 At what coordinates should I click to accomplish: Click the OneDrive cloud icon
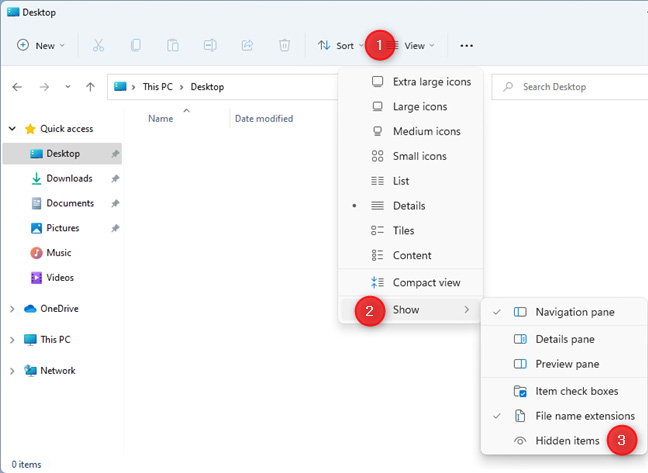(x=30, y=309)
